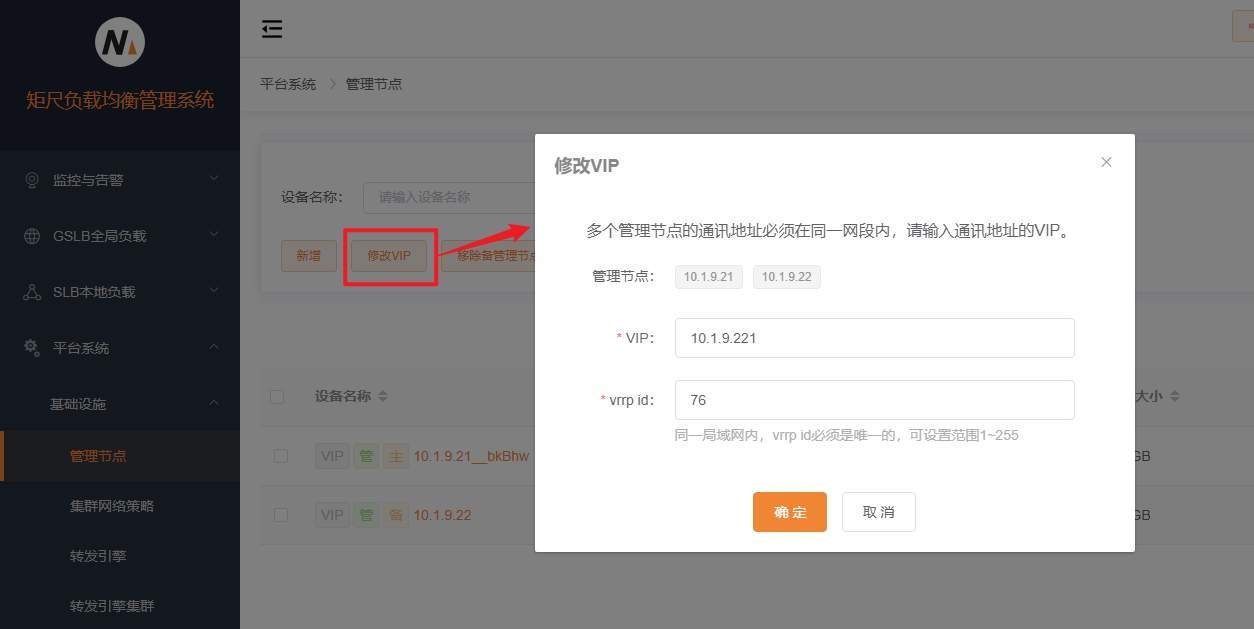Confirm the VIP change with 确定 button
The height and width of the screenshot is (629, 1254).
coord(789,511)
